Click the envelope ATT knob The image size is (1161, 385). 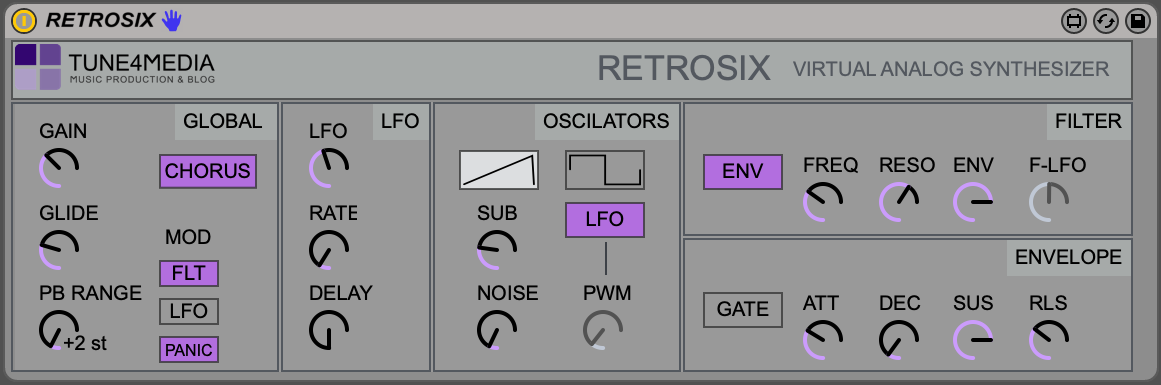click(823, 340)
